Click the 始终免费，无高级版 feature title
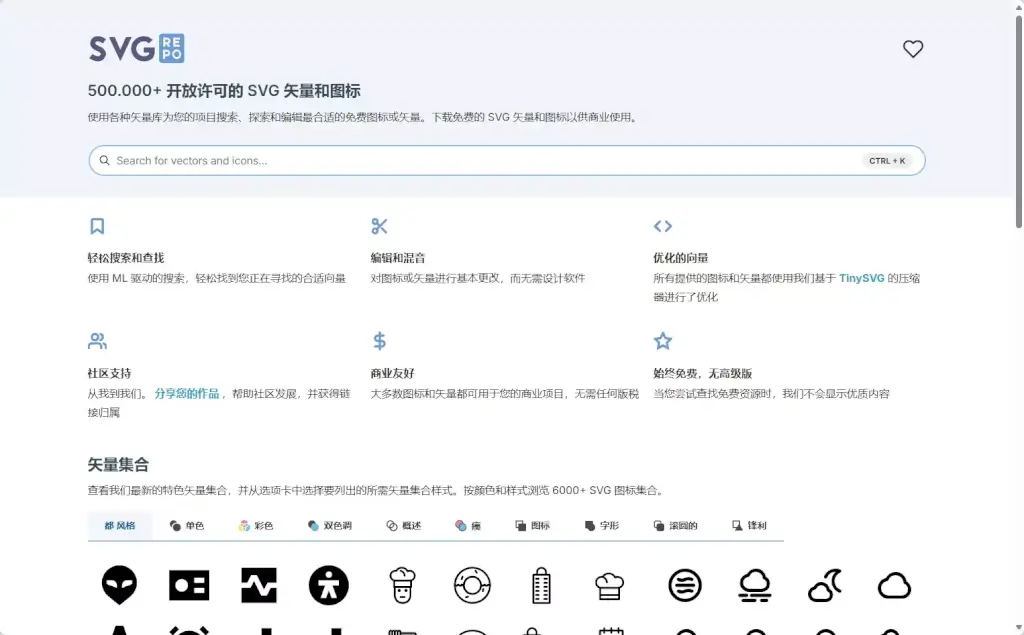This screenshot has width=1024, height=635. coord(703,374)
